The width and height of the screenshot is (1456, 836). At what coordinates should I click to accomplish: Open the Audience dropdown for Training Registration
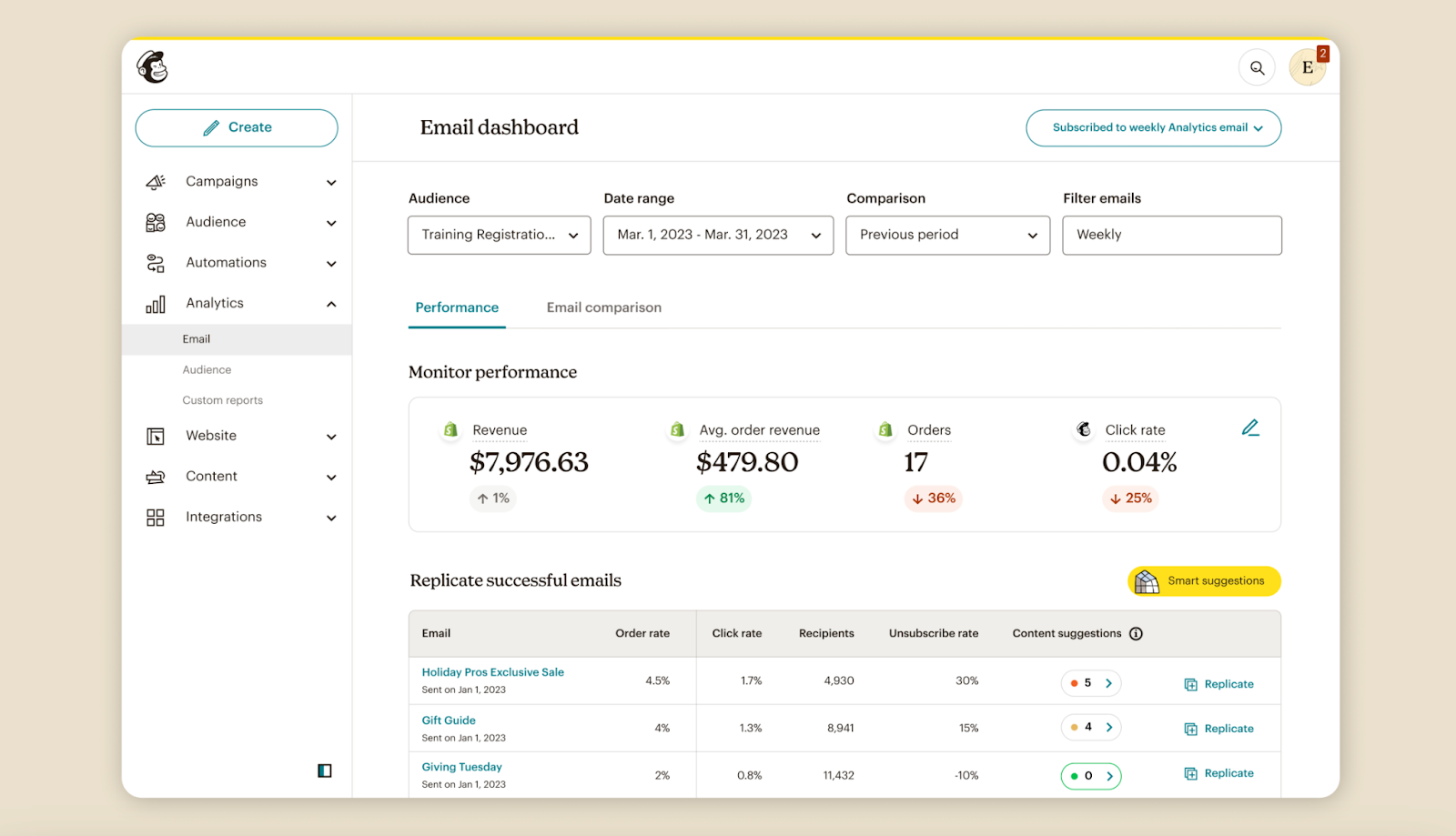point(499,235)
